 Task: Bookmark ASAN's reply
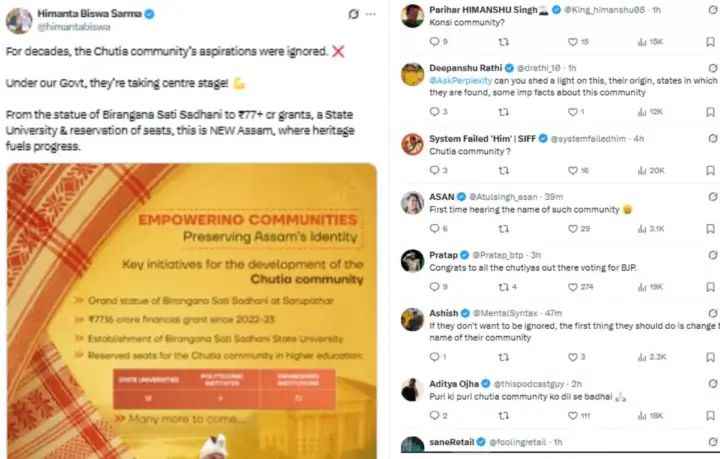[710, 229]
